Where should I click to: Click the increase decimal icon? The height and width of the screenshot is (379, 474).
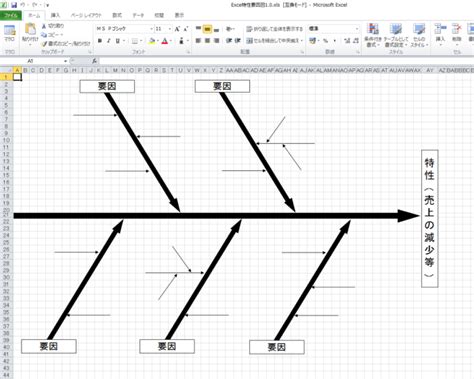(347, 41)
